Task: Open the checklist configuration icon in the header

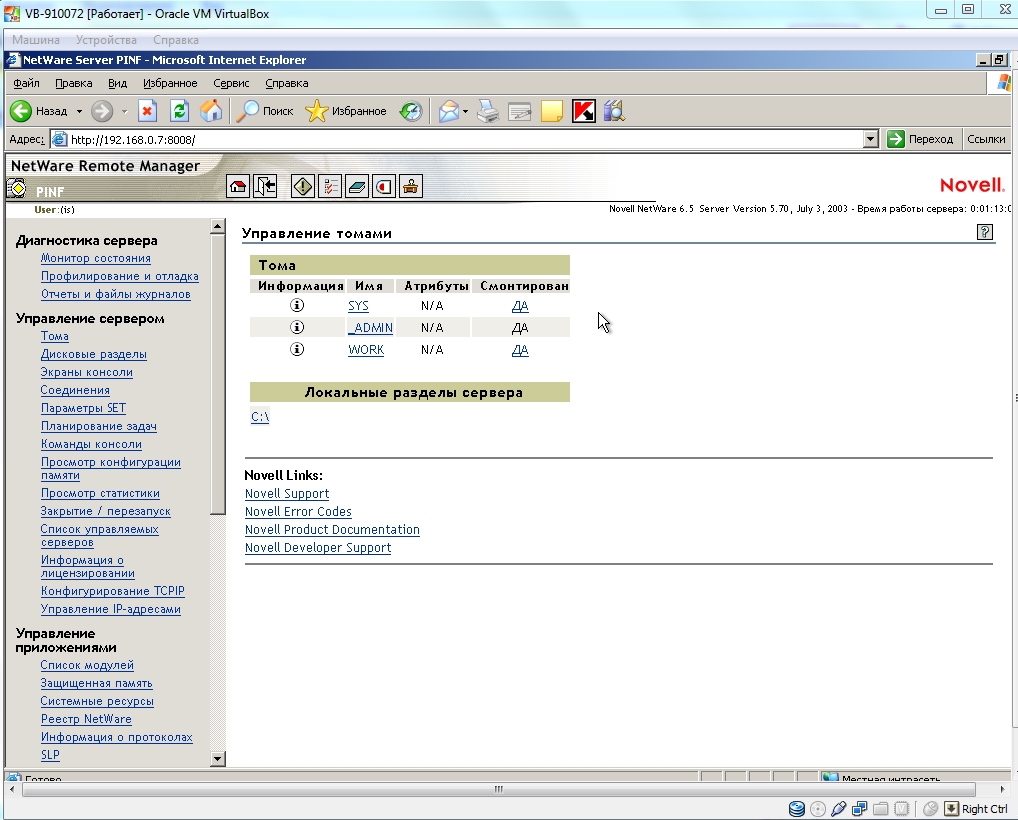Action: (330, 187)
